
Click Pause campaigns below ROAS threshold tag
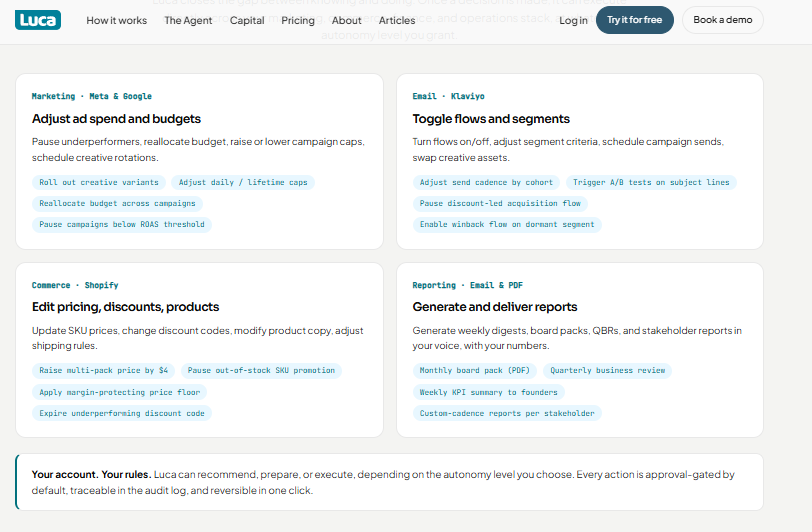point(122,224)
